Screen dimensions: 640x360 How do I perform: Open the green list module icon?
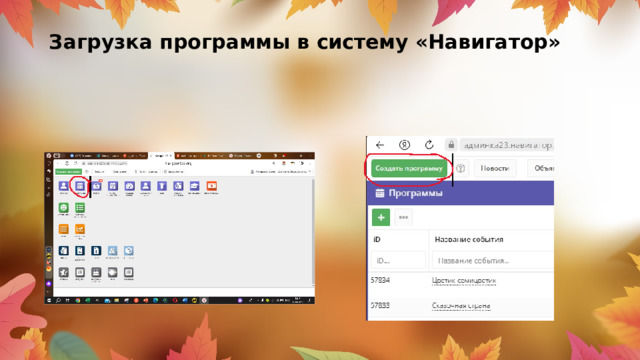[x=80, y=208]
